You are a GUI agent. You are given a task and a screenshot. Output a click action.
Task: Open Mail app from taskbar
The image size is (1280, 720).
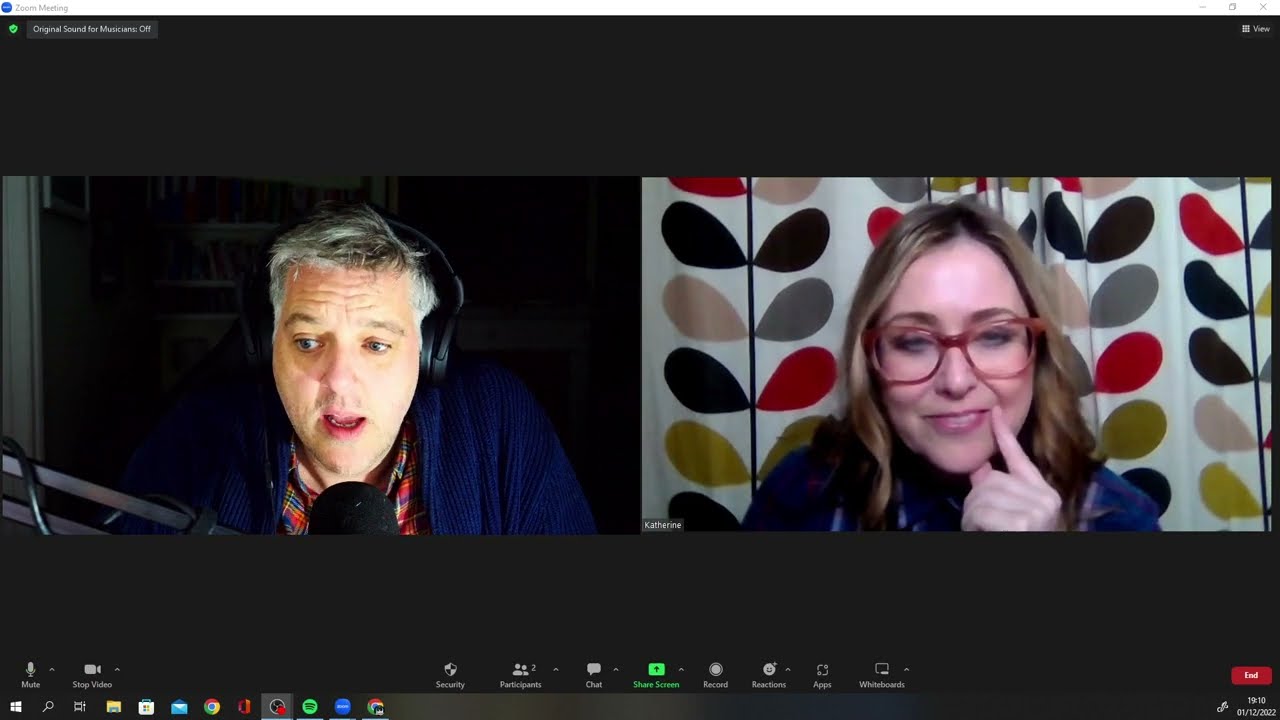point(179,707)
